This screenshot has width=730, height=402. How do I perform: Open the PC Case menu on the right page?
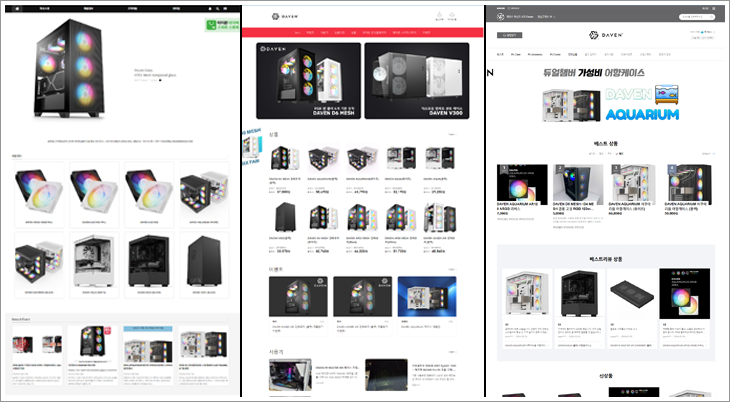[x=515, y=55]
